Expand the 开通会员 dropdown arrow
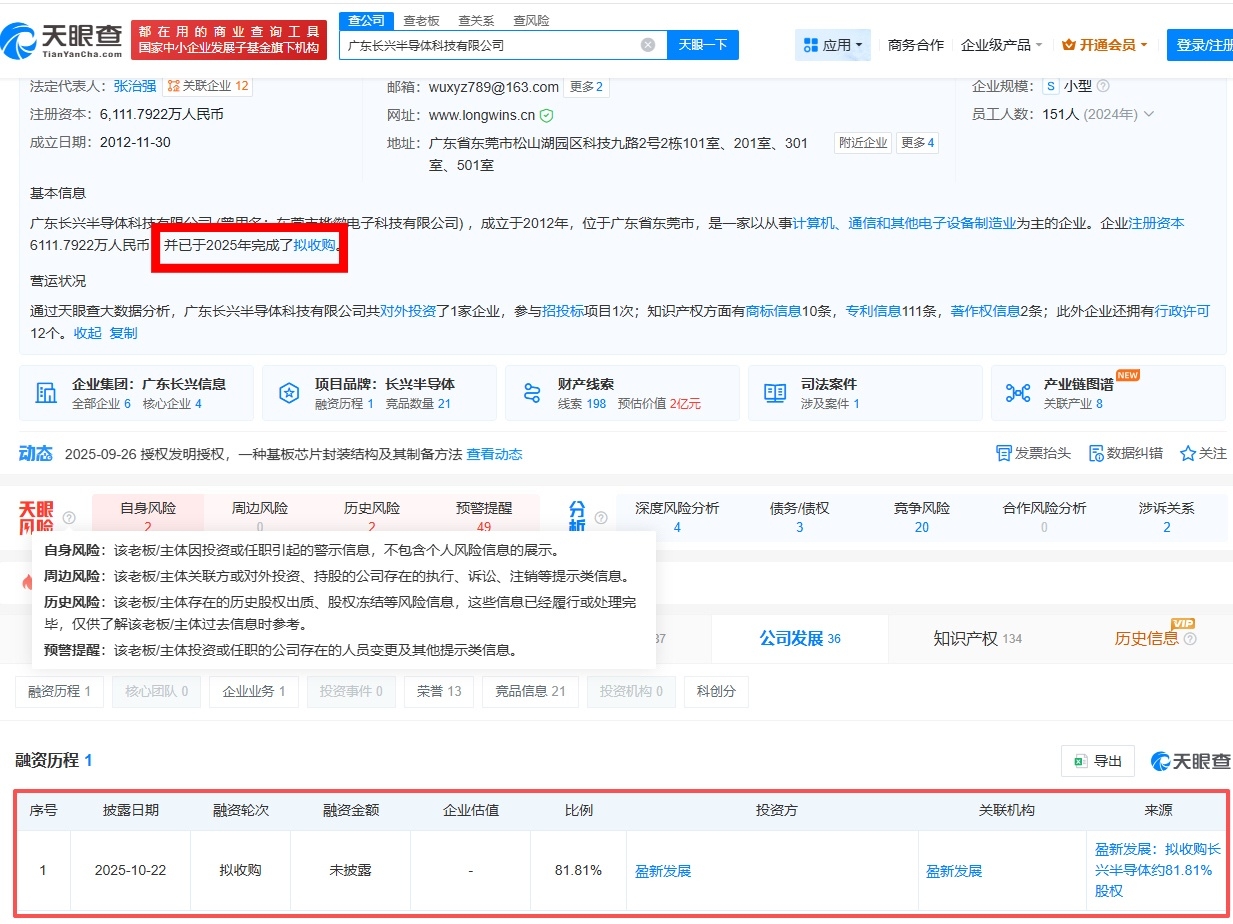The height and width of the screenshot is (924, 1233). [1143, 45]
